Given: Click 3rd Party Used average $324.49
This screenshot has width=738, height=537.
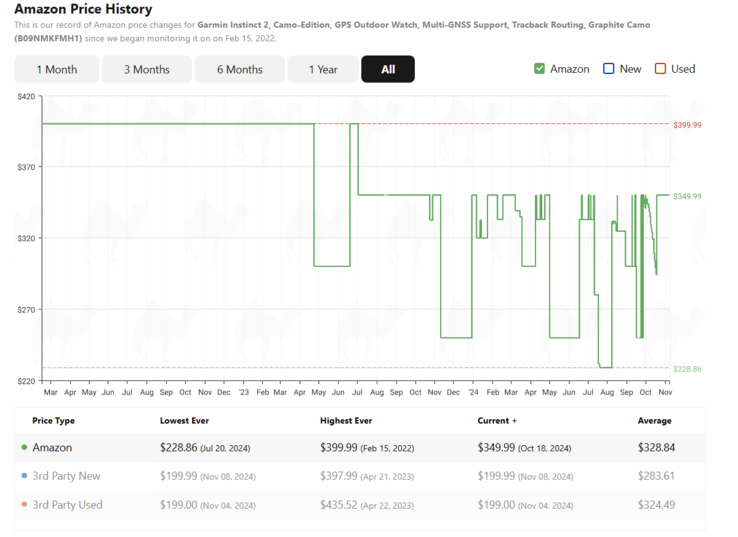Looking at the screenshot, I should pos(656,505).
